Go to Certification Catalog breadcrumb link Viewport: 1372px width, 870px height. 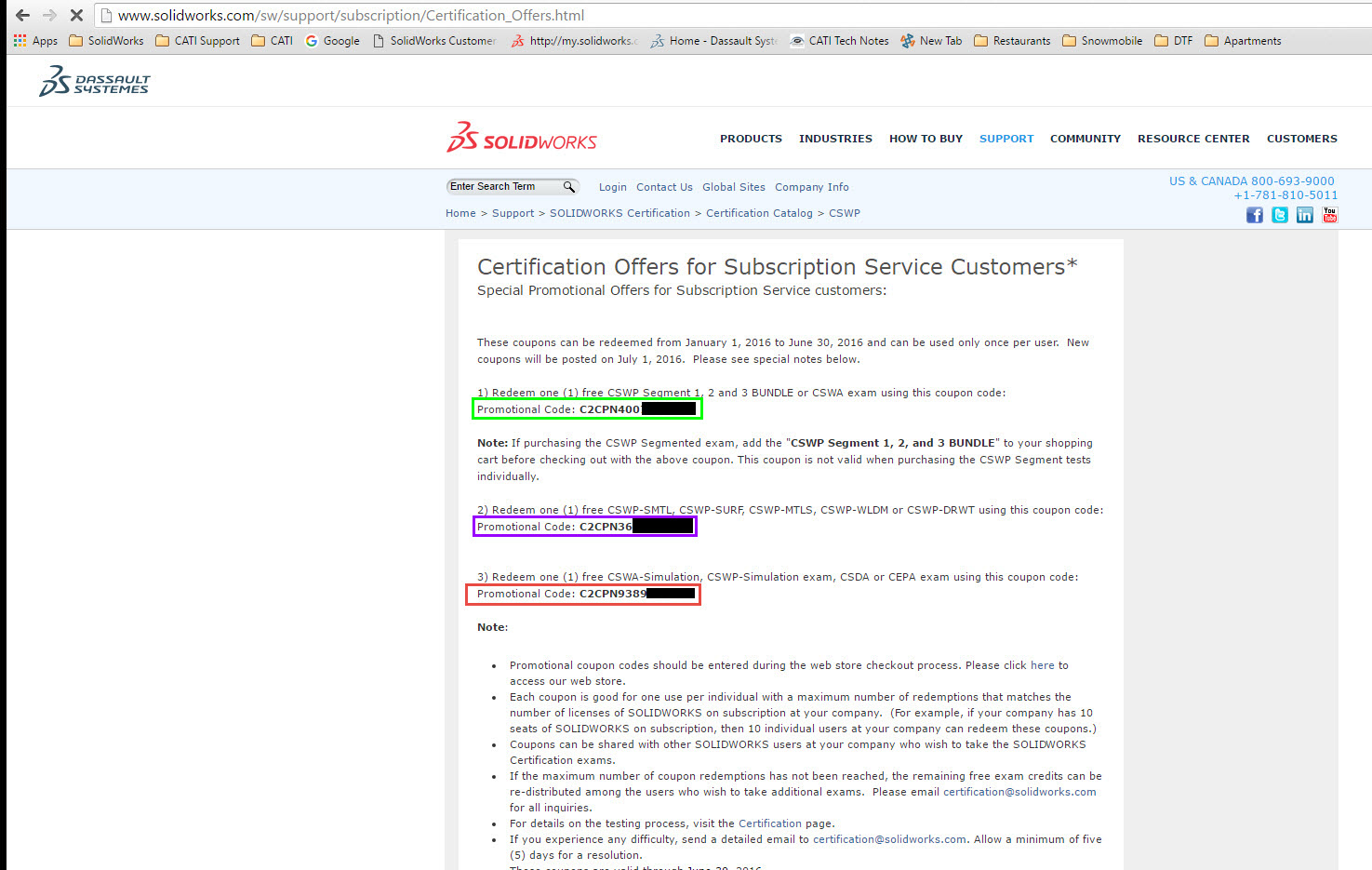[759, 213]
